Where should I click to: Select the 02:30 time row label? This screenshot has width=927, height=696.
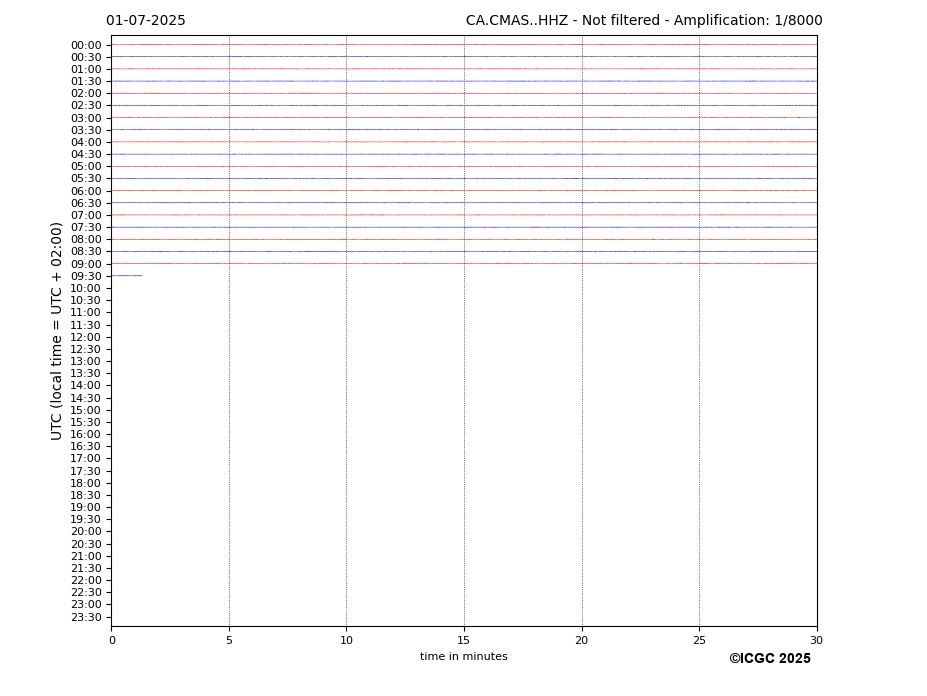coord(86,106)
